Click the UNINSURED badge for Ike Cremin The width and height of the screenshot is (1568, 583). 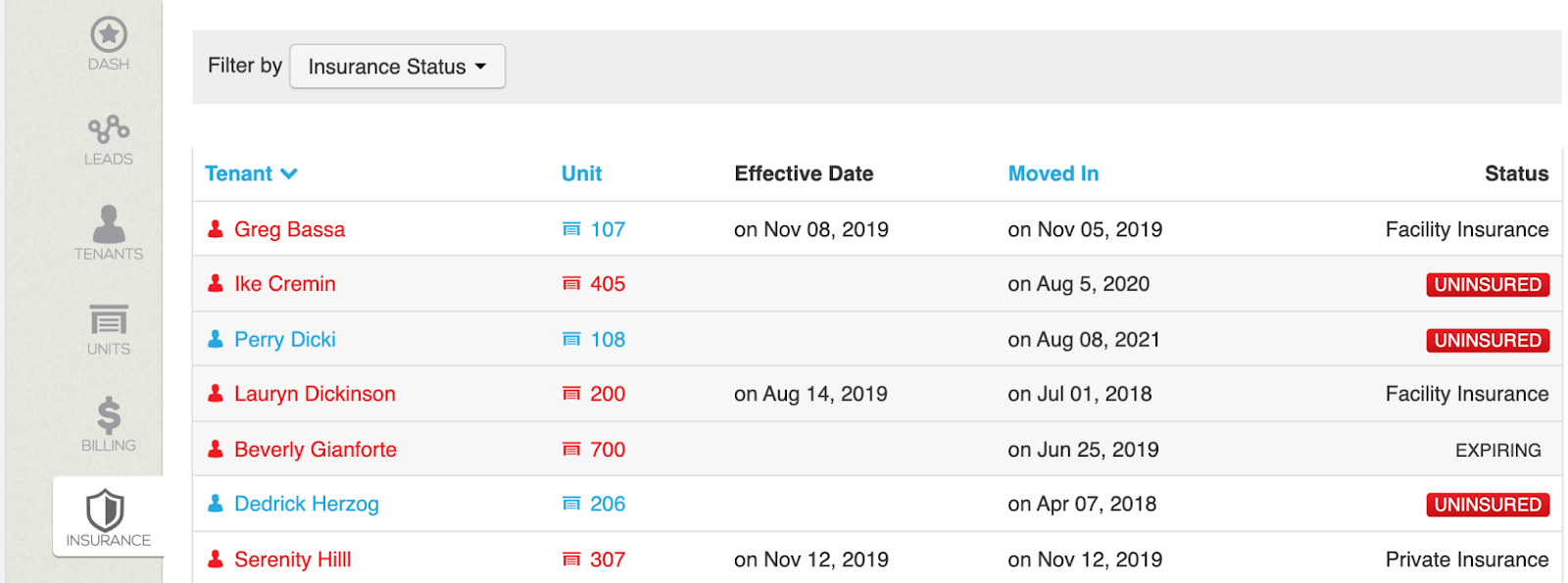click(x=1487, y=285)
